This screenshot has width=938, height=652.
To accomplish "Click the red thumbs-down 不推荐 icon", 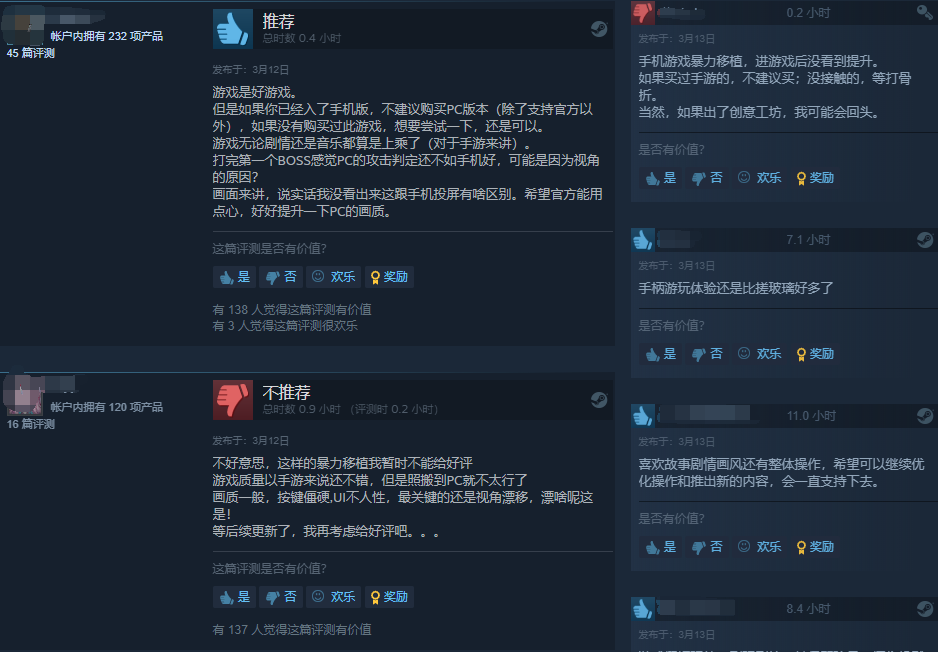I will 233,400.
